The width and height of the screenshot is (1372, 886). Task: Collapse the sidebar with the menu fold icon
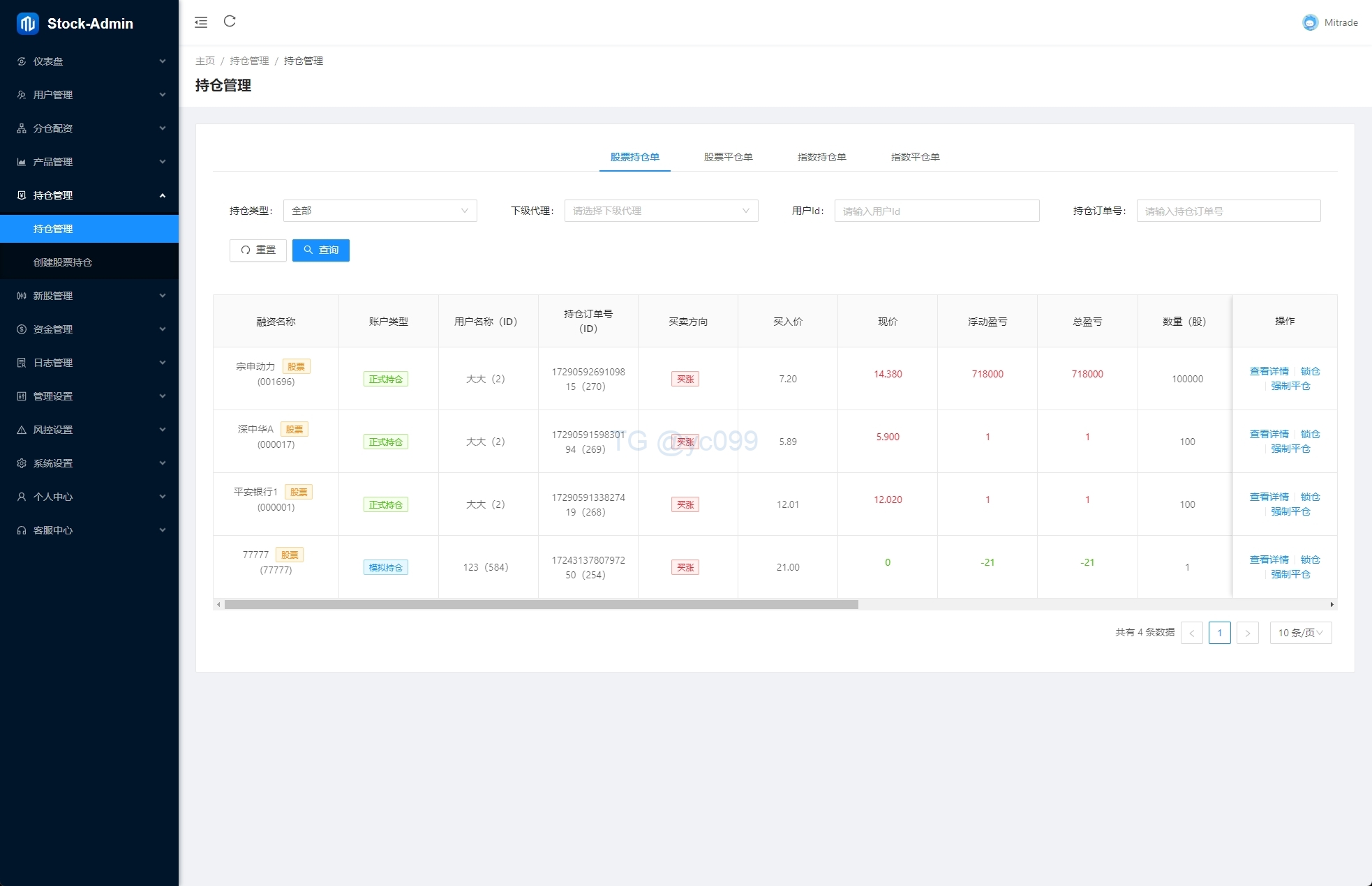(x=201, y=22)
